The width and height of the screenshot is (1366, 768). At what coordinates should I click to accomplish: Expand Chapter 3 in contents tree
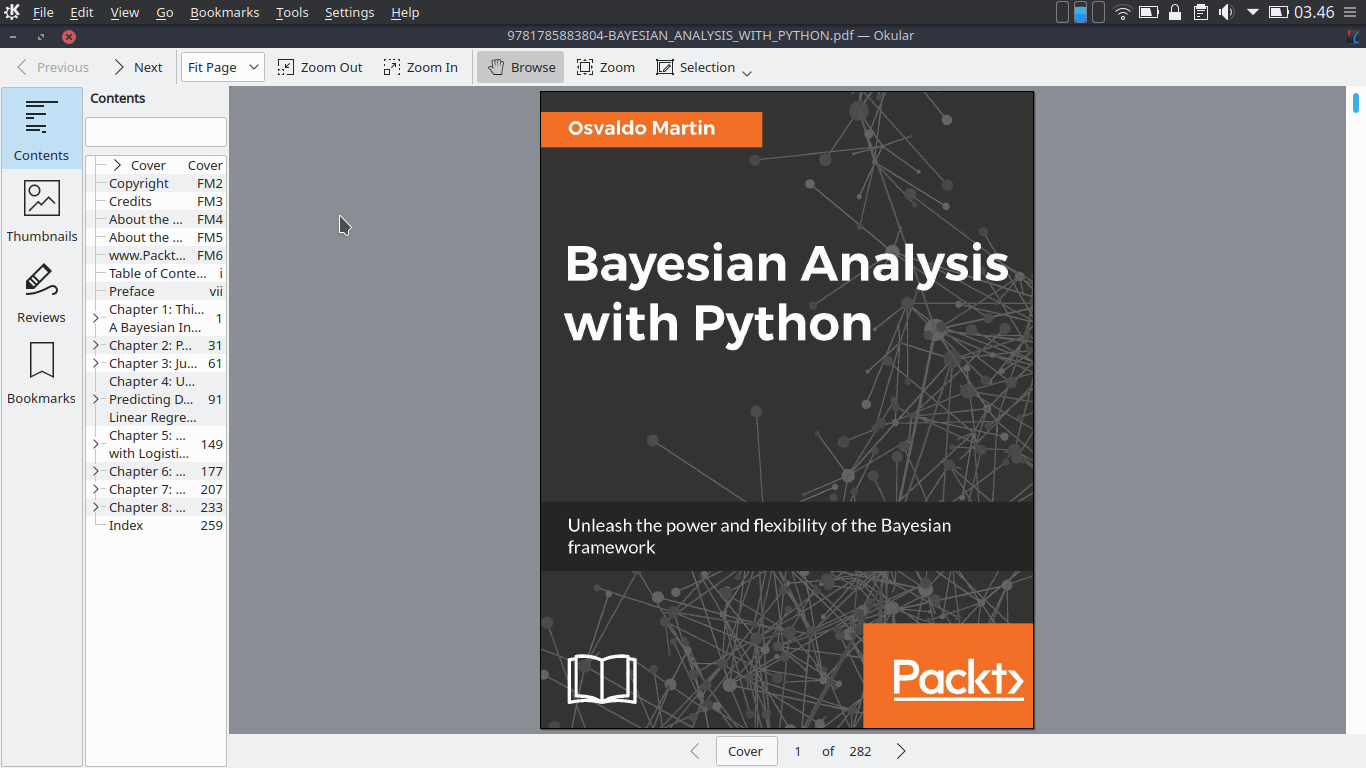[x=96, y=363]
